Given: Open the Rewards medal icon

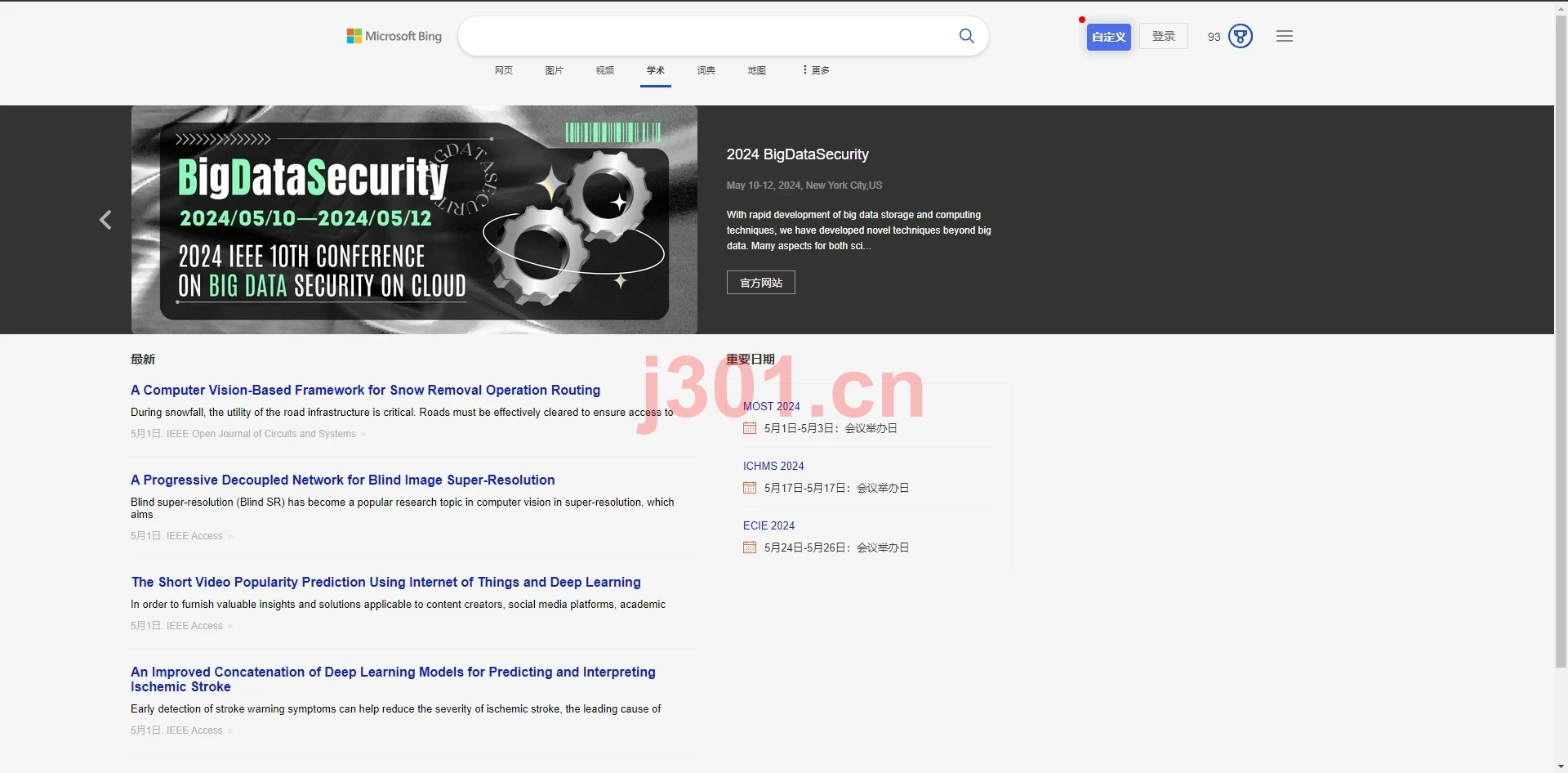Looking at the screenshot, I should (1241, 36).
